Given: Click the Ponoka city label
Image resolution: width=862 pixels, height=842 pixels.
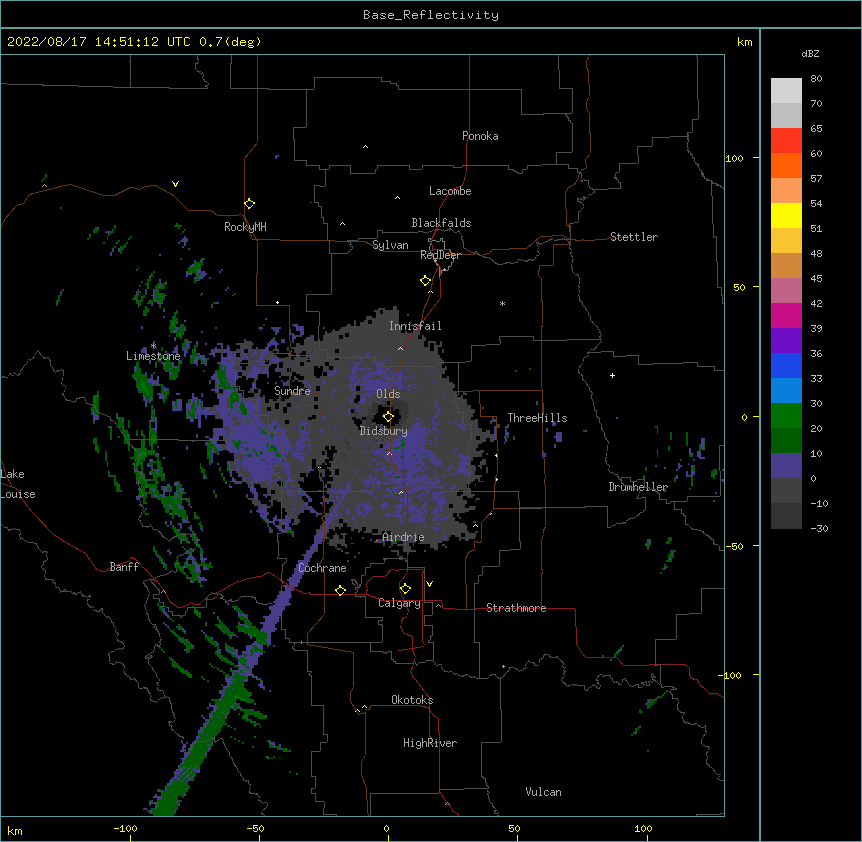Looking at the screenshot, I should click(480, 136).
